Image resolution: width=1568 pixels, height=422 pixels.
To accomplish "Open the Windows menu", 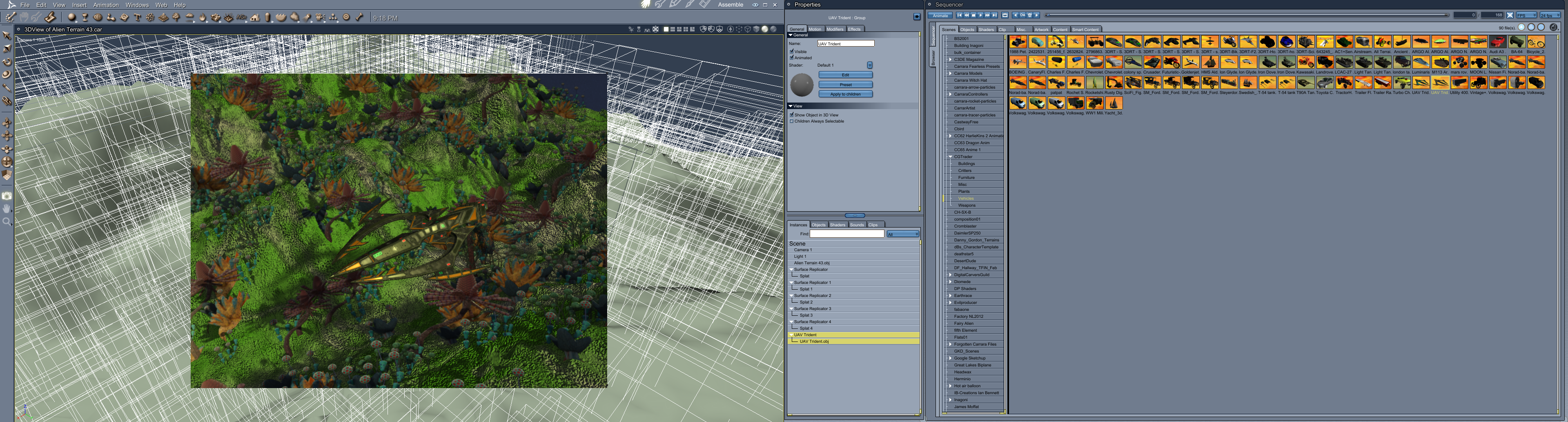I will (137, 5).
